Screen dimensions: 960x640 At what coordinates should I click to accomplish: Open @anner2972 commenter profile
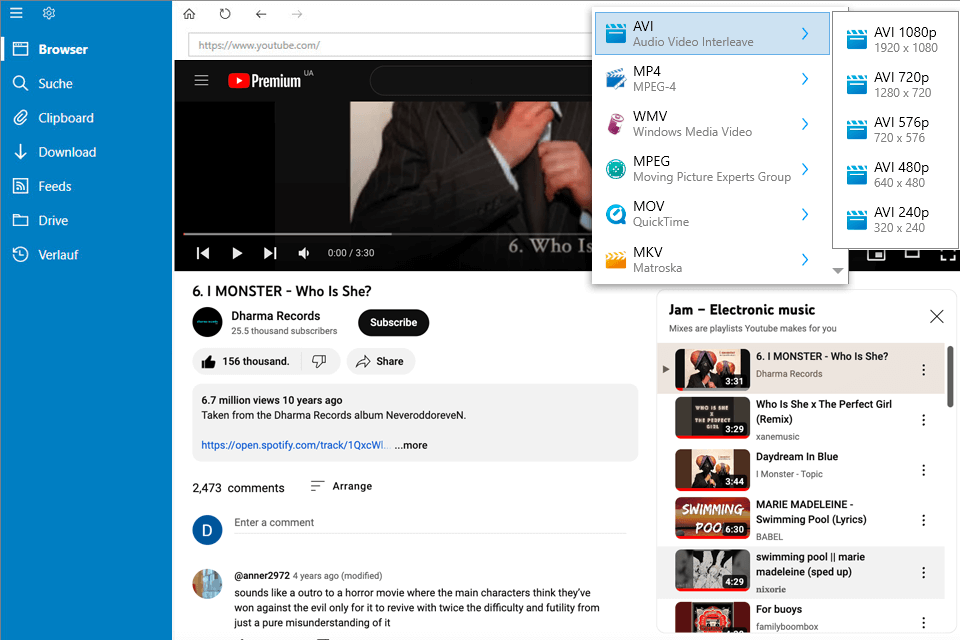[262, 576]
